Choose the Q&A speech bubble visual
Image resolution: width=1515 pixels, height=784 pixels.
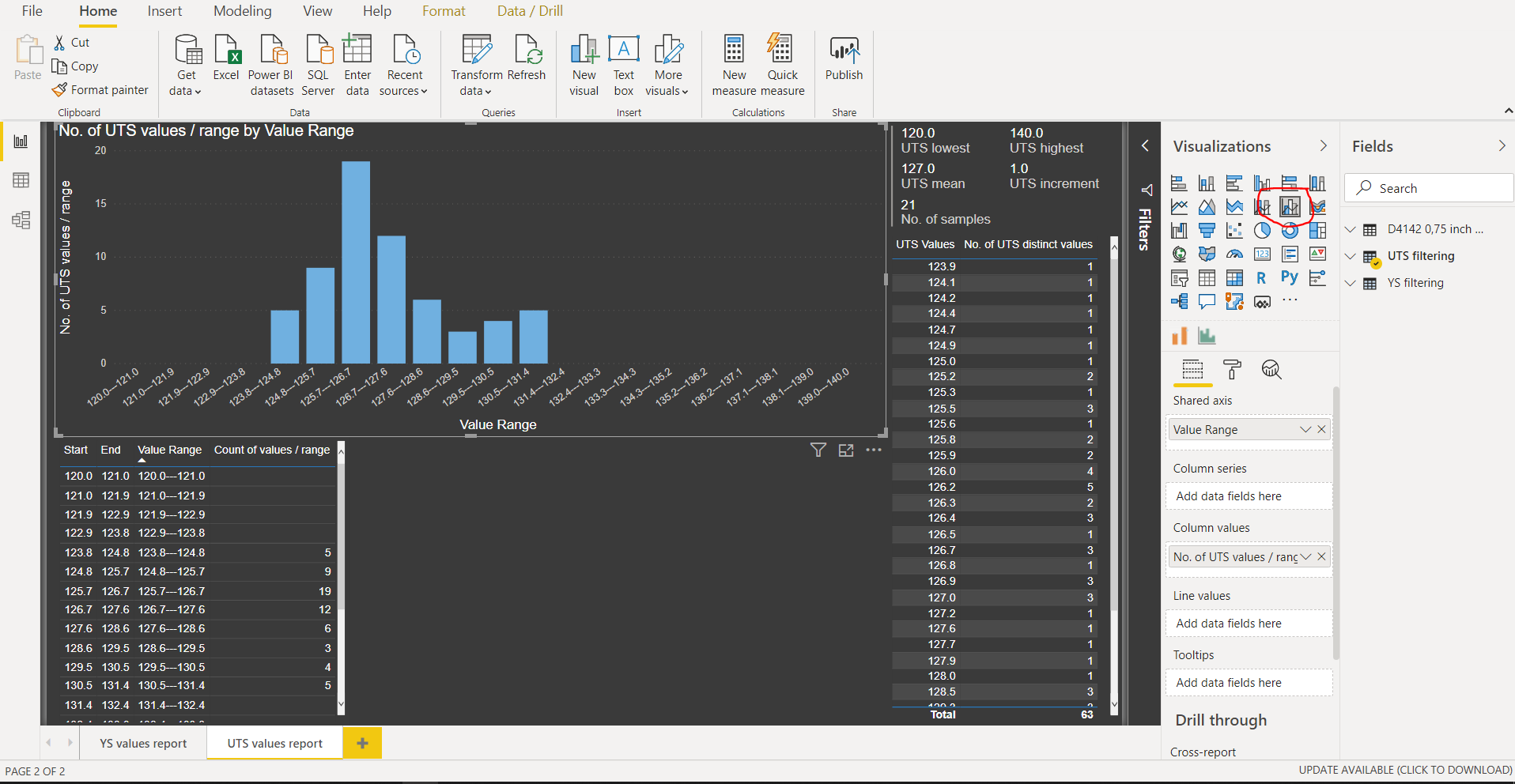point(1207,301)
